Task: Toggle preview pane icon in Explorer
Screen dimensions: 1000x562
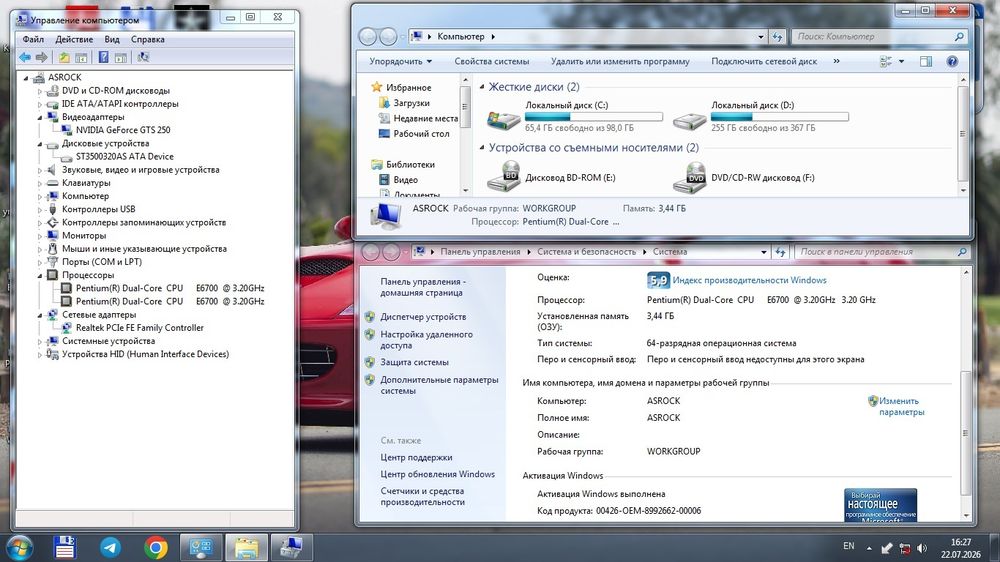Action: pos(926,61)
